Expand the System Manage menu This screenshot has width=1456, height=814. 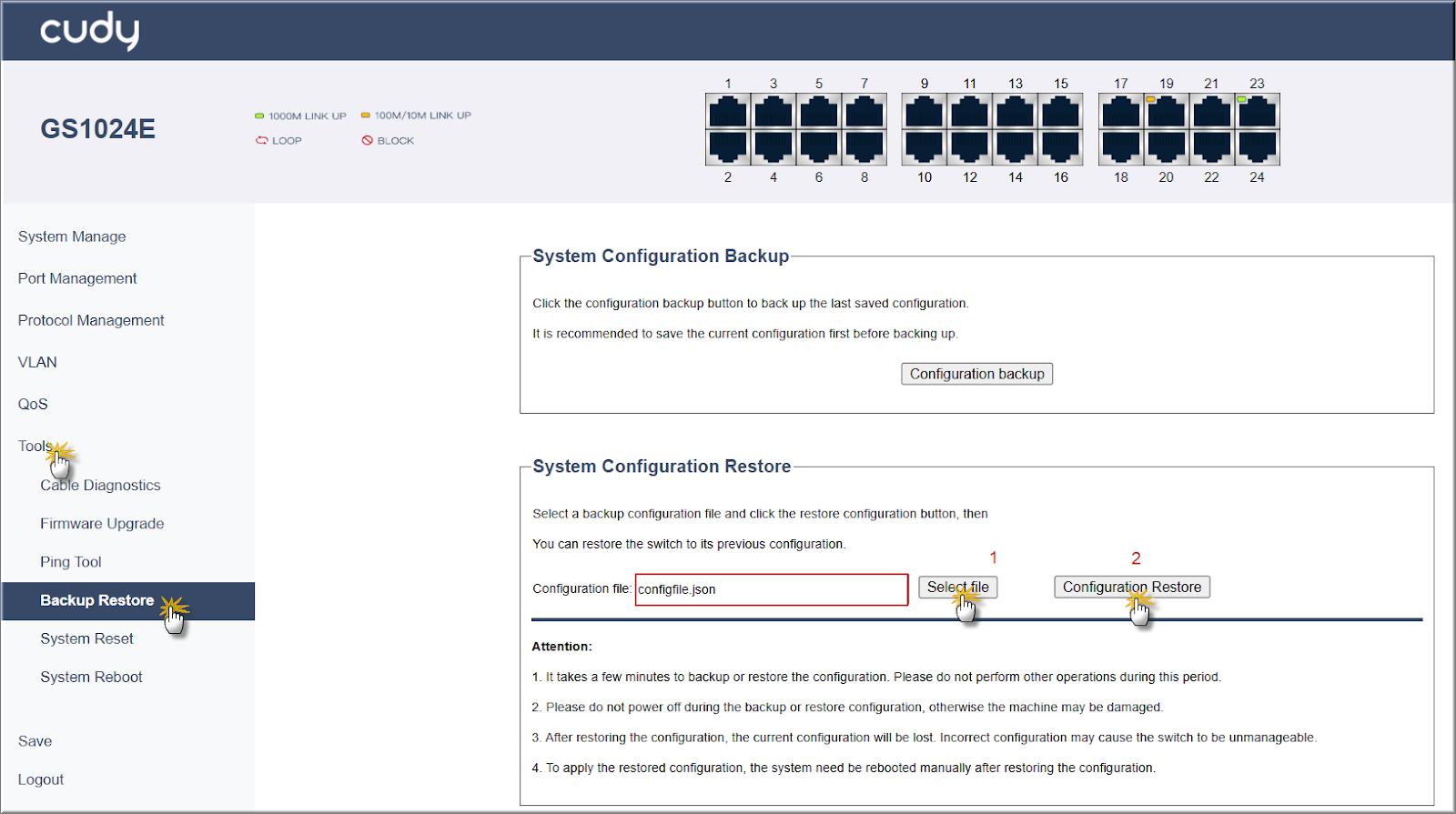pyautogui.click(x=72, y=236)
